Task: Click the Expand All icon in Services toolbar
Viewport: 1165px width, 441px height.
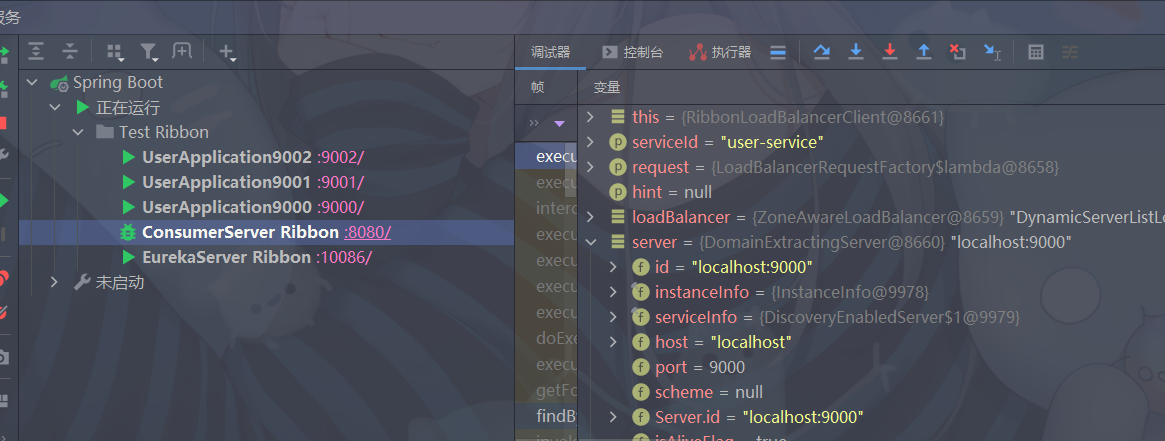Action: click(x=36, y=51)
